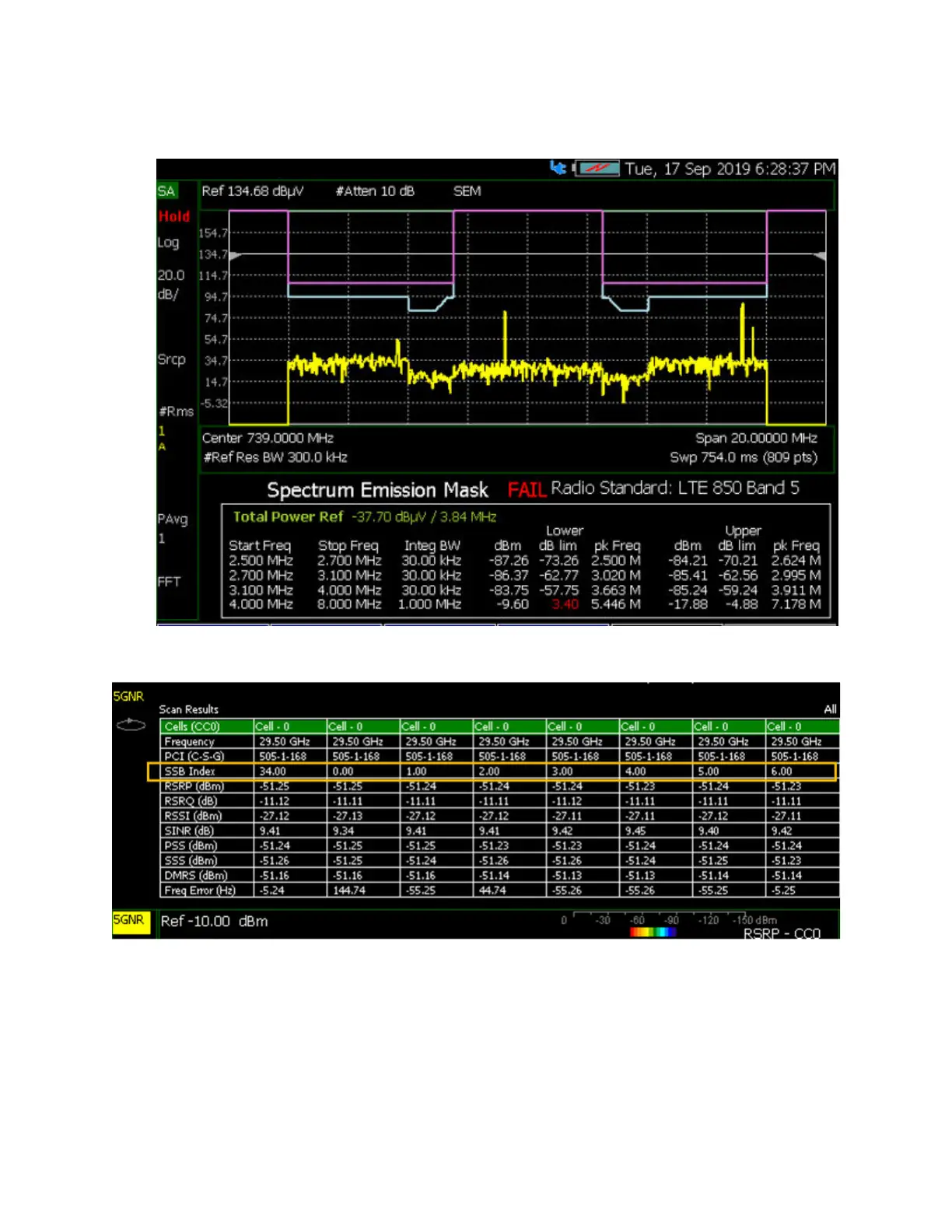
Task: Click the #Rms detector label
Action: [177, 411]
